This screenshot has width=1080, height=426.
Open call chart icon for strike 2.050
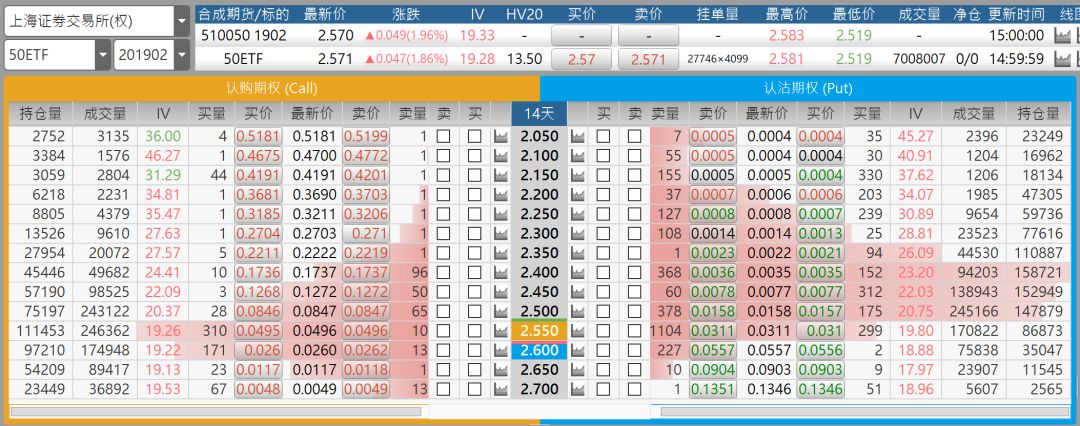click(501, 136)
